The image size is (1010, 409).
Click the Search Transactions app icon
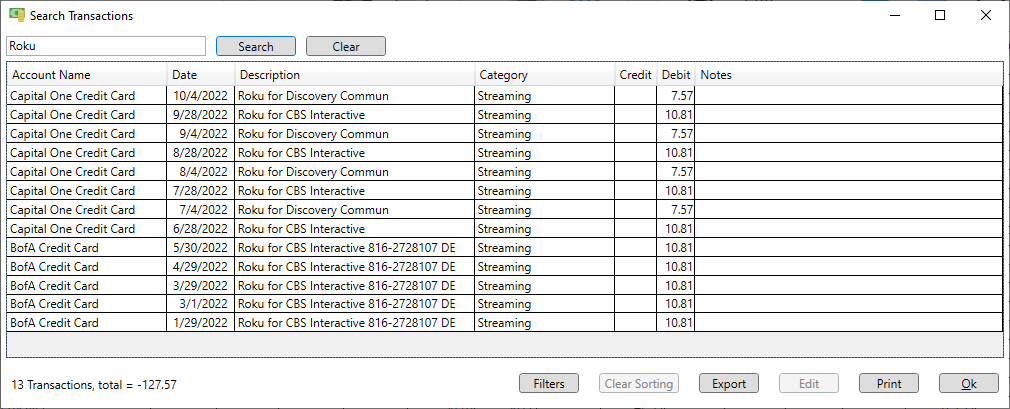point(17,15)
